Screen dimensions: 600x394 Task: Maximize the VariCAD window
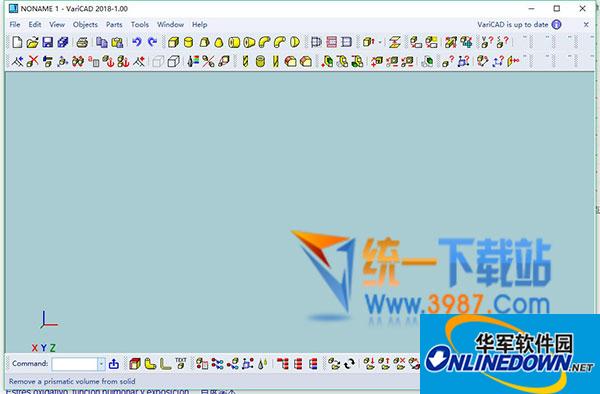coord(557,8)
